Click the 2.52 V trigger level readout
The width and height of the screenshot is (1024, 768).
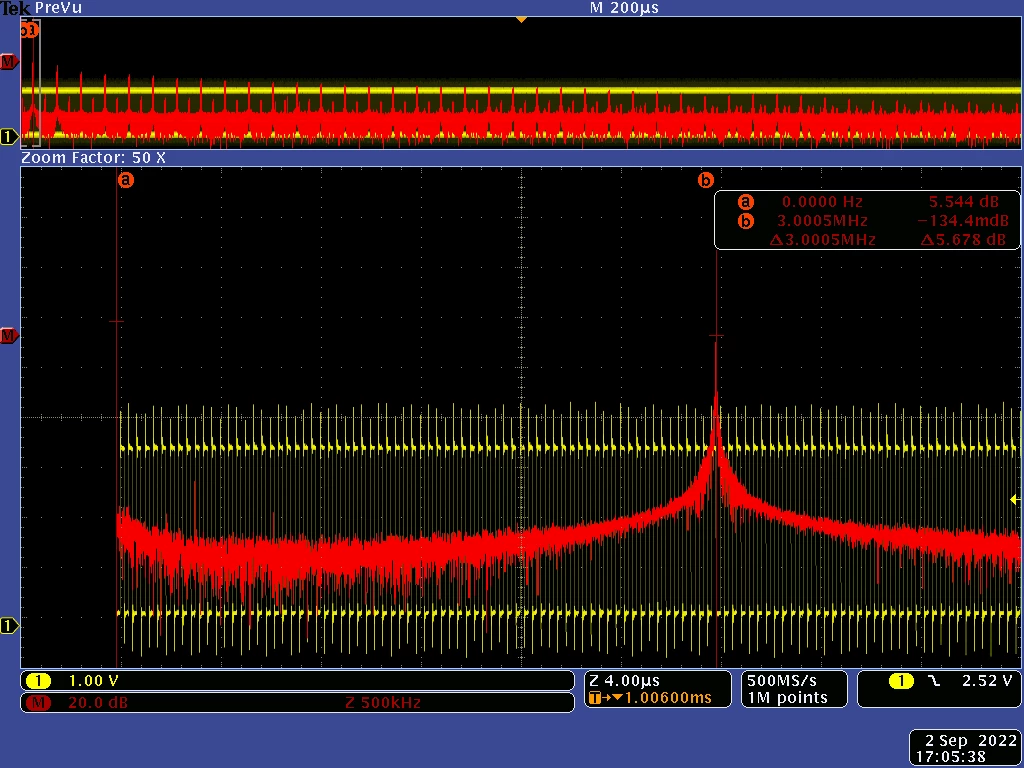[x=987, y=681]
